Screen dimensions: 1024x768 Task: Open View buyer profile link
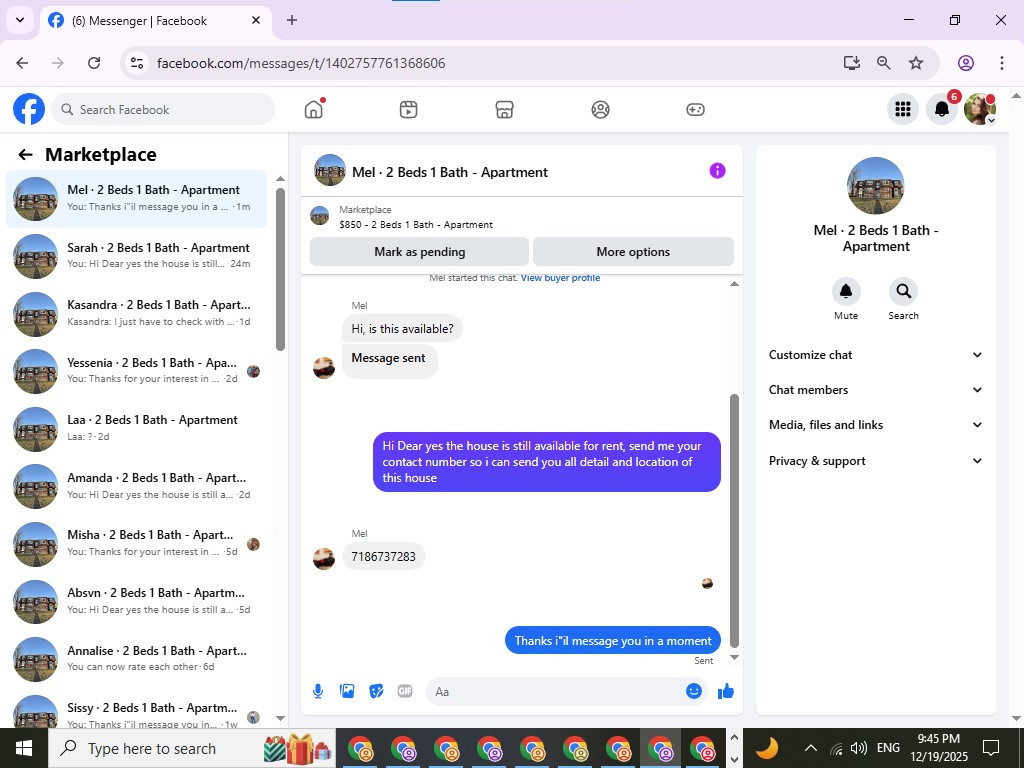(560, 278)
